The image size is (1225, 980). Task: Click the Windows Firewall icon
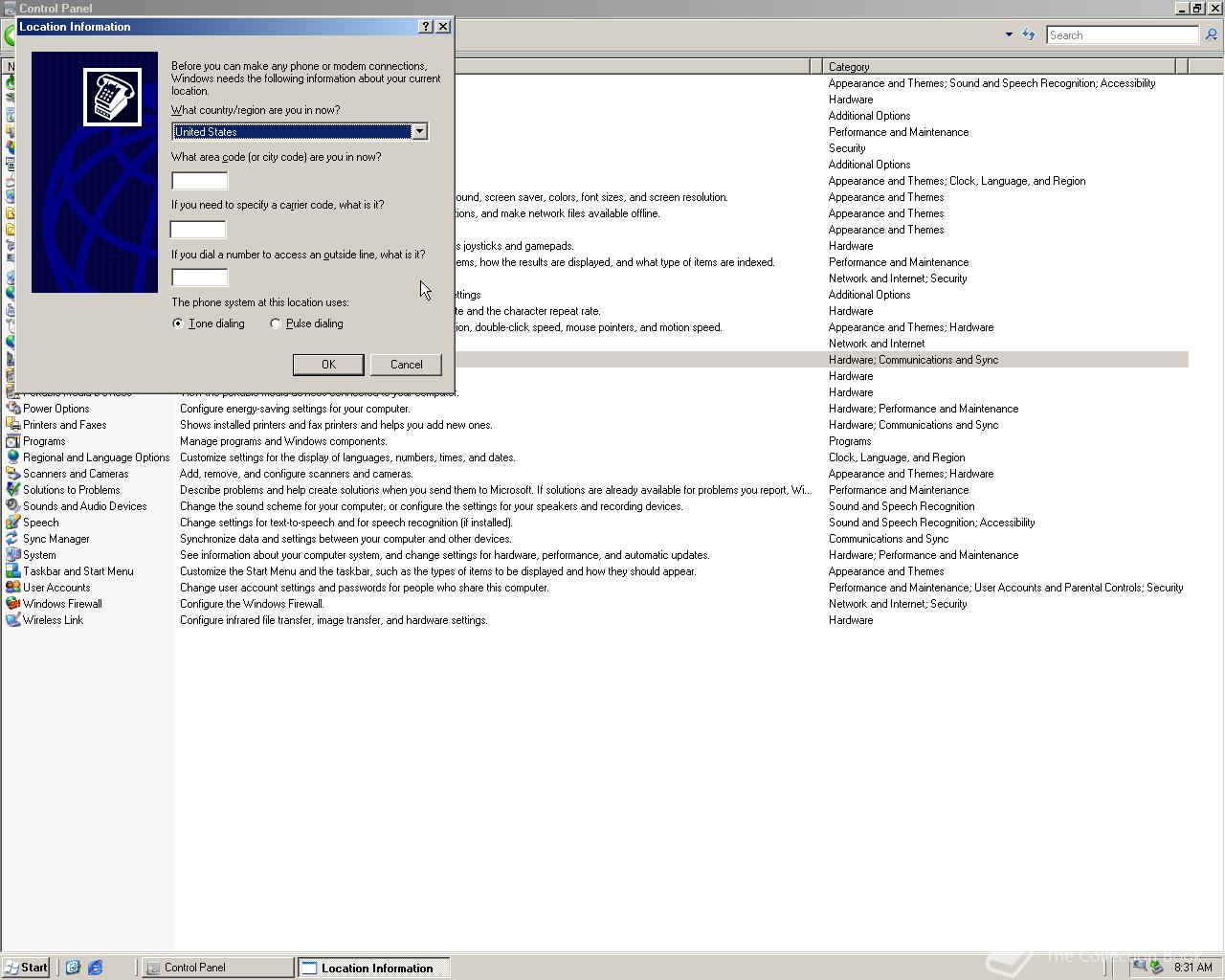click(x=12, y=604)
